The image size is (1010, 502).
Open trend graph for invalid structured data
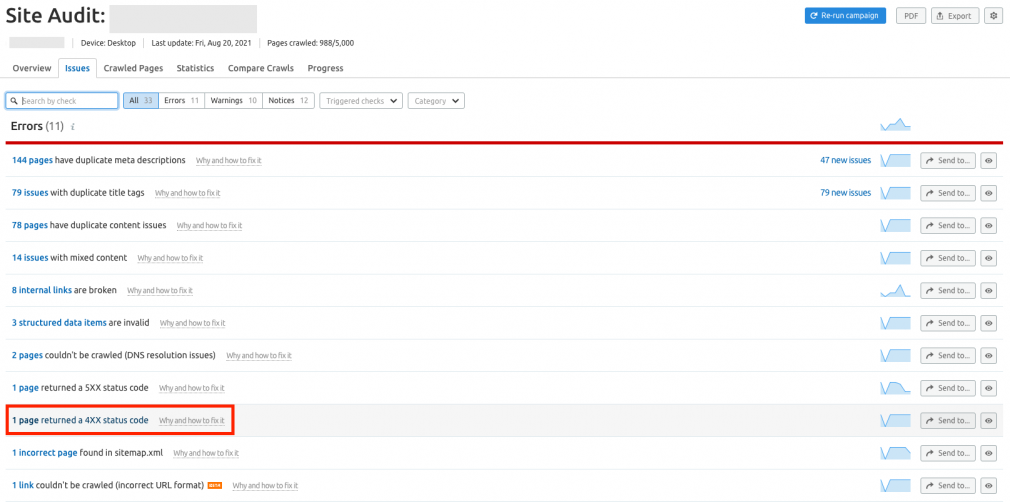point(895,323)
